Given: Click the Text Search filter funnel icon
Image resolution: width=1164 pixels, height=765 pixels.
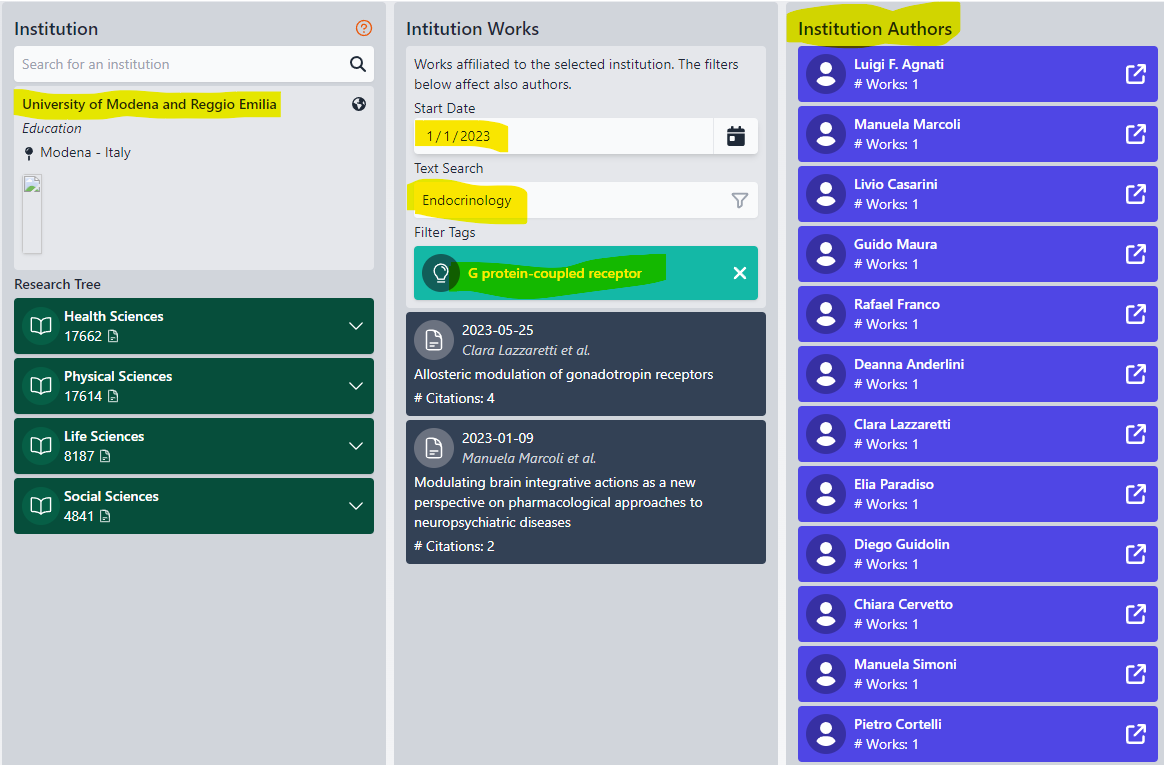Looking at the screenshot, I should pyautogui.click(x=739, y=200).
